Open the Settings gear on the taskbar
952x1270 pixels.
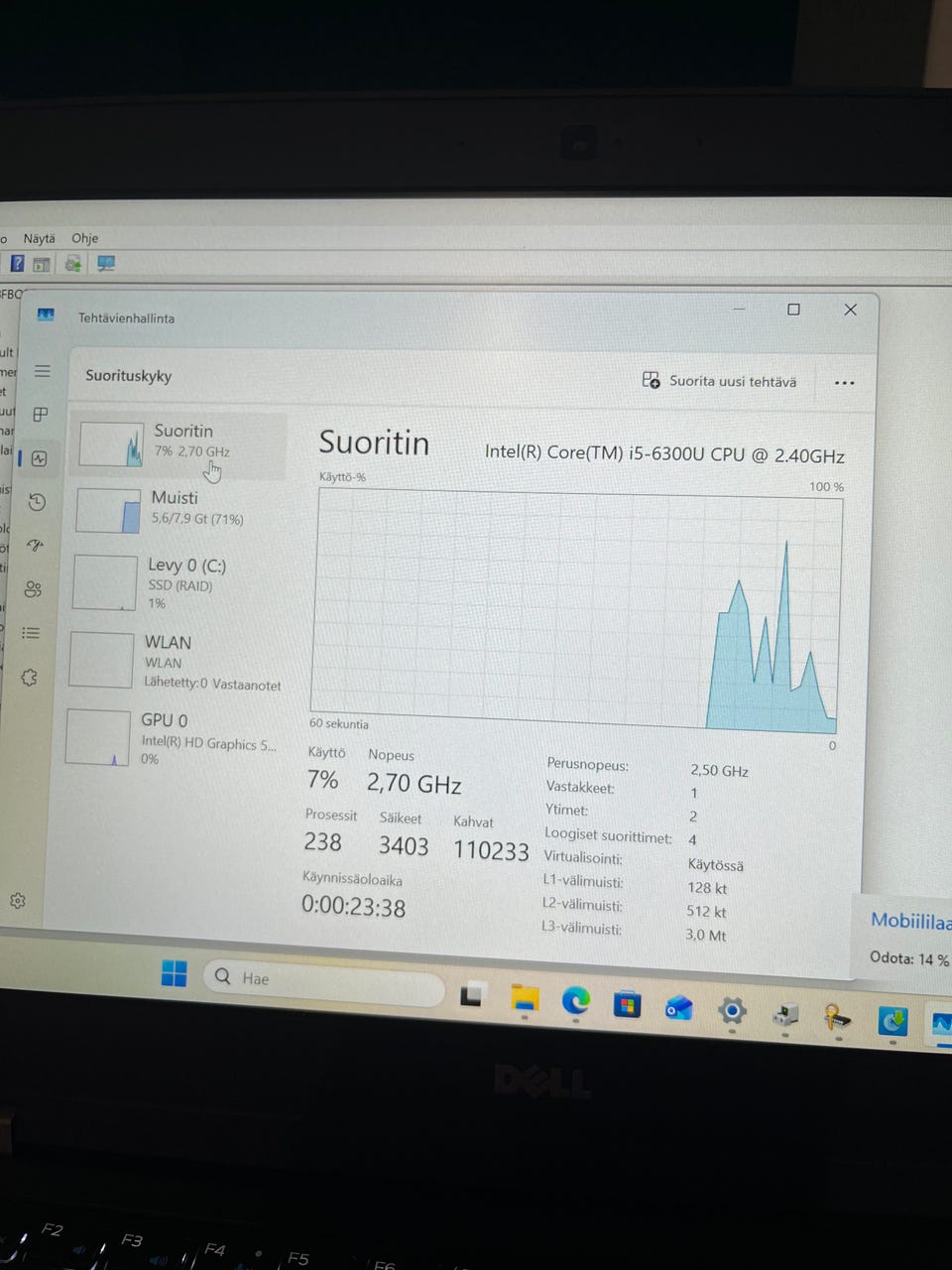tap(732, 1011)
